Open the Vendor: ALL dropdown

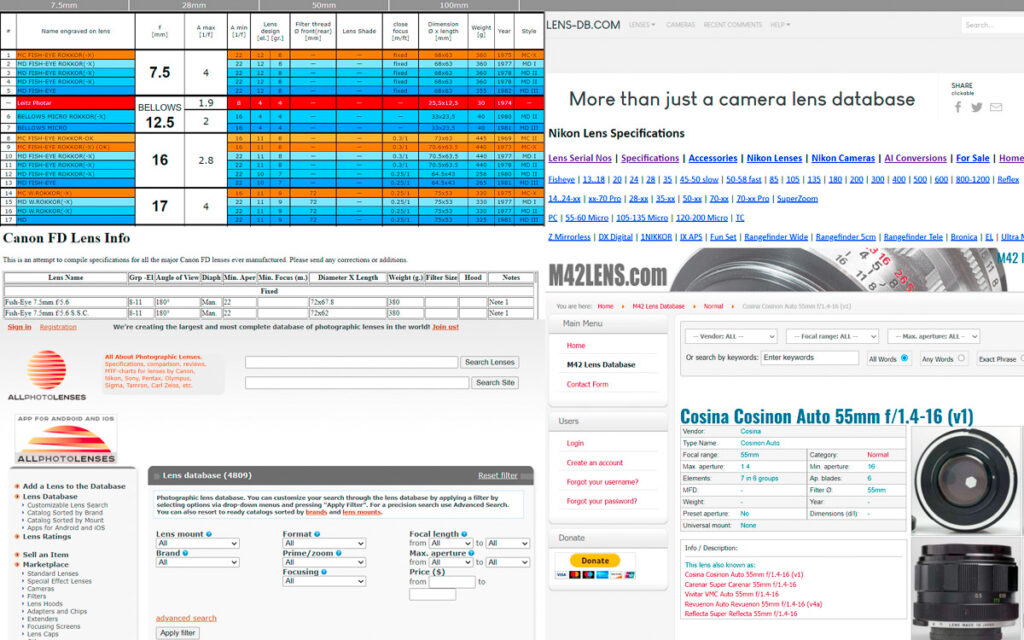click(731, 336)
